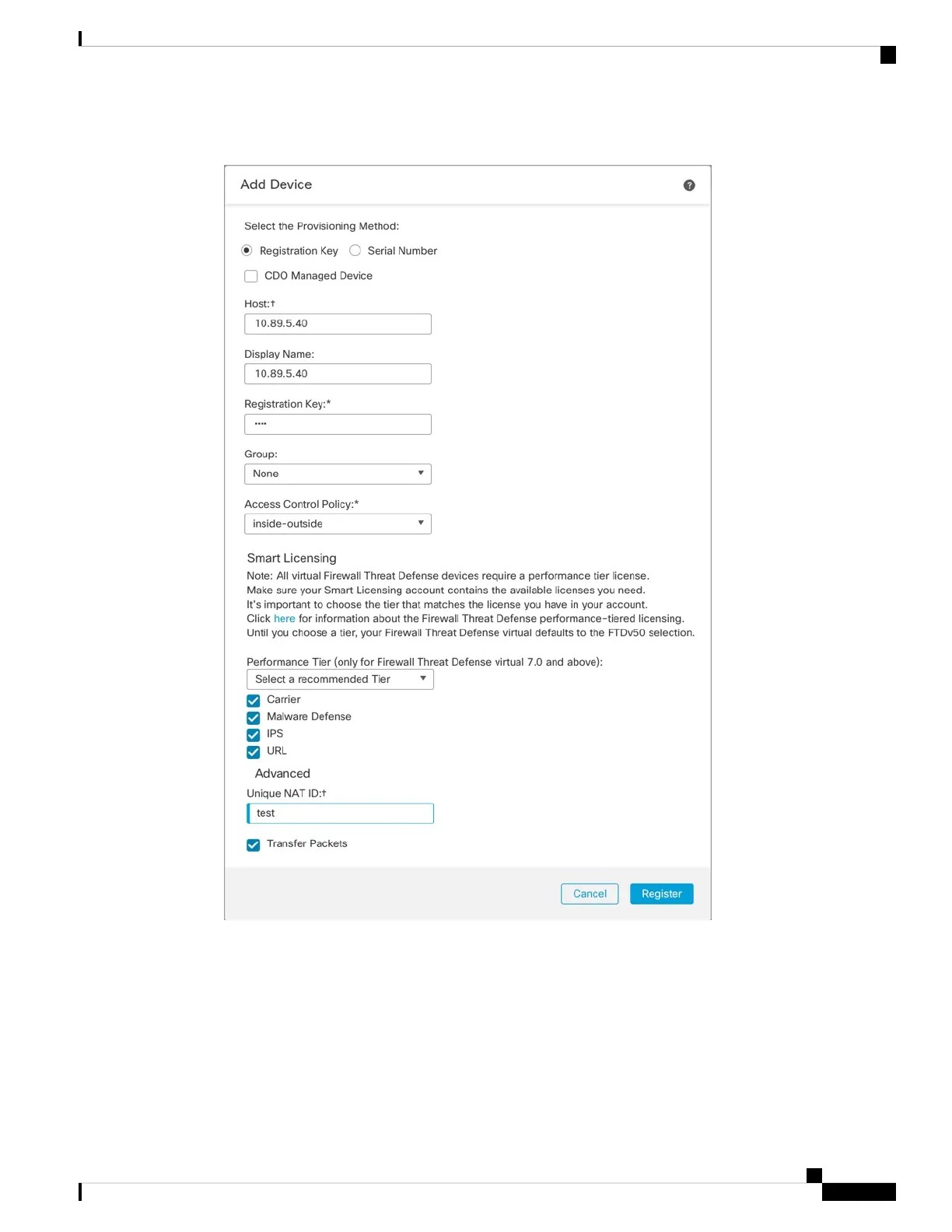Open the help question mark icon
The image size is (952, 1232).
click(x=689, y=185)
